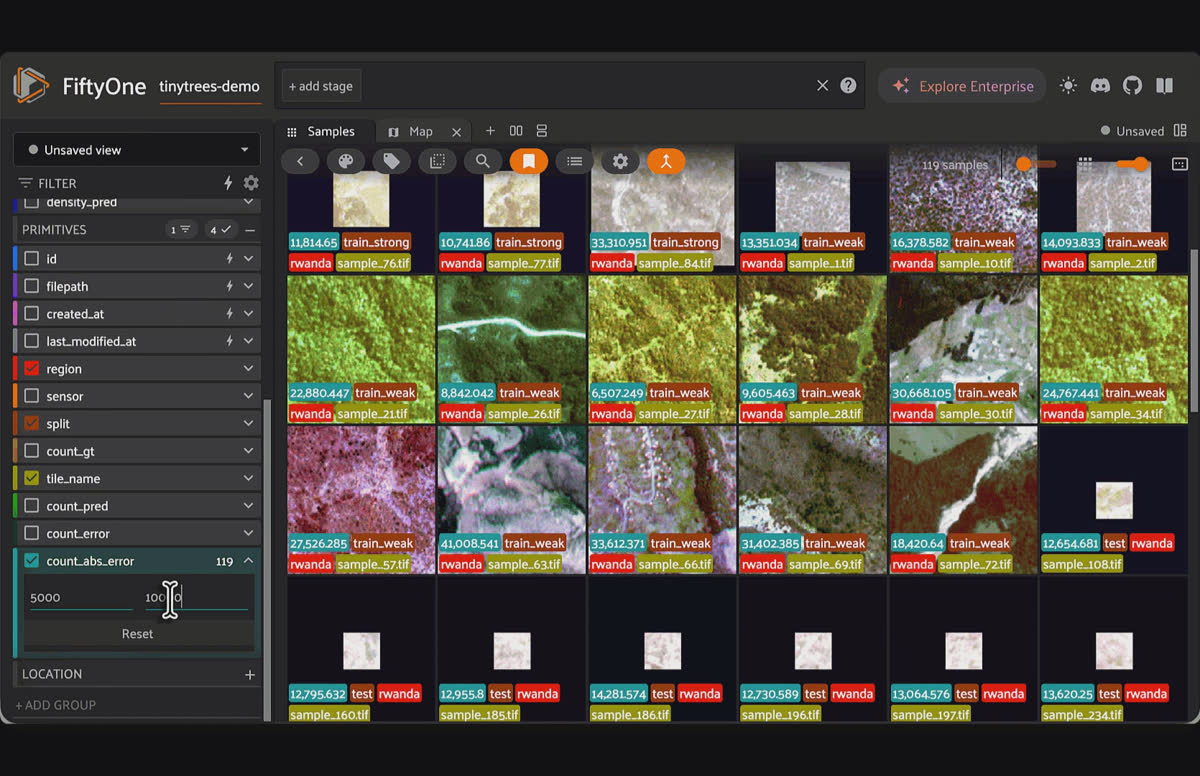Open the tag samples menu

[x=392, y=161]
